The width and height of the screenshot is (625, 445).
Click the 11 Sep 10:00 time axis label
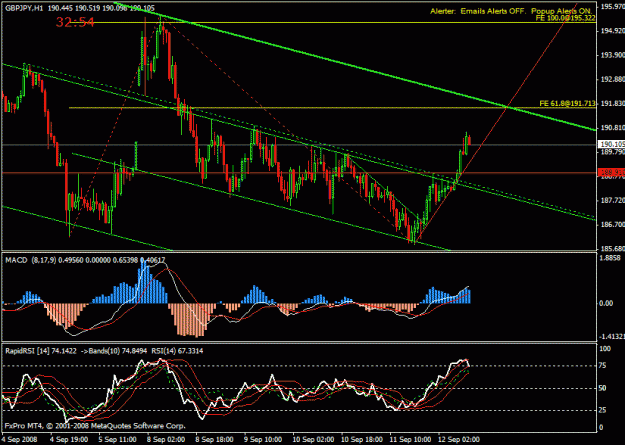click(409, 439)
